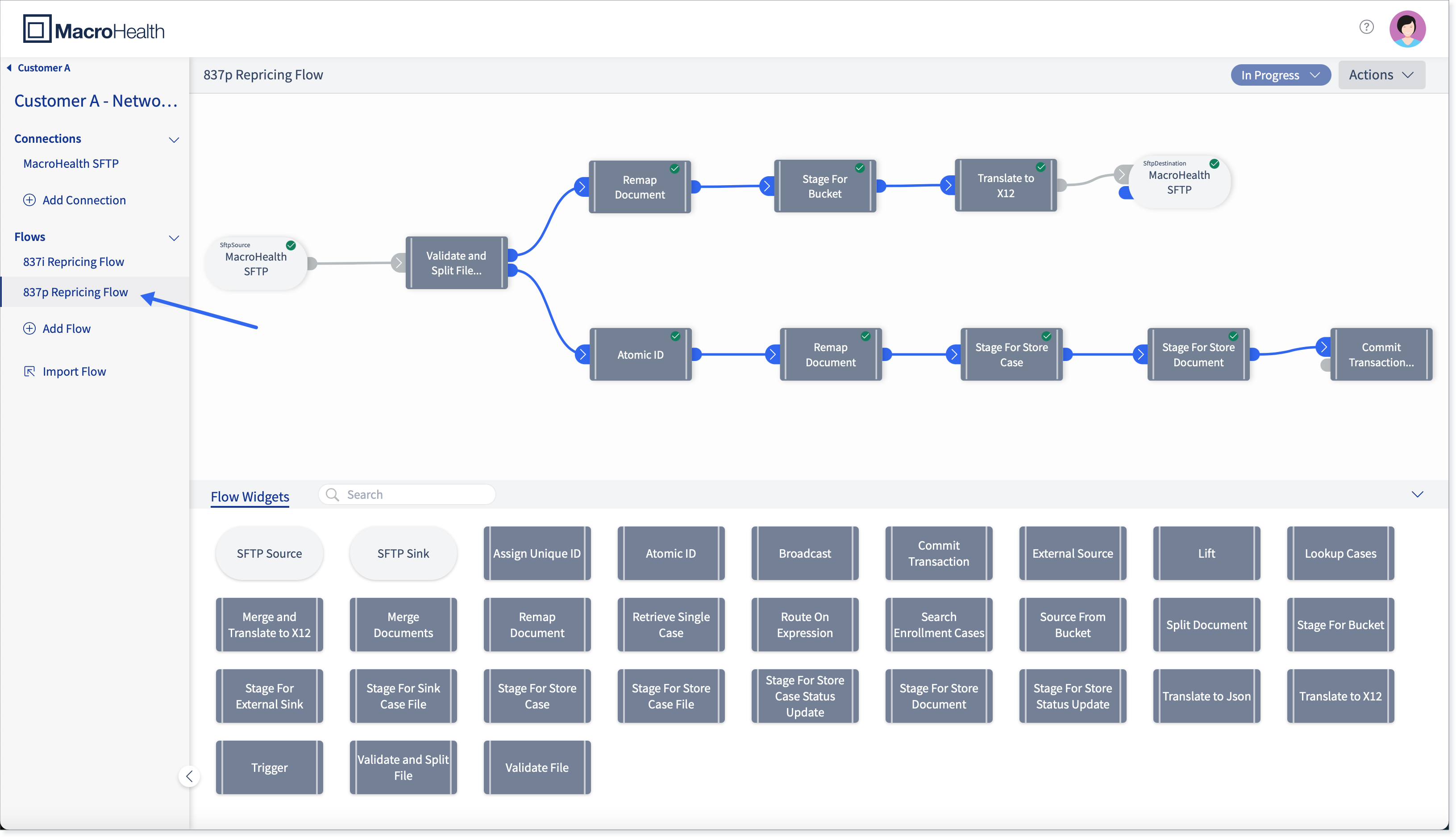Click the green check on Translate to X12 node
Image resolution: width=1456 pixels, height=837 pixels.
click(1040, 167)
